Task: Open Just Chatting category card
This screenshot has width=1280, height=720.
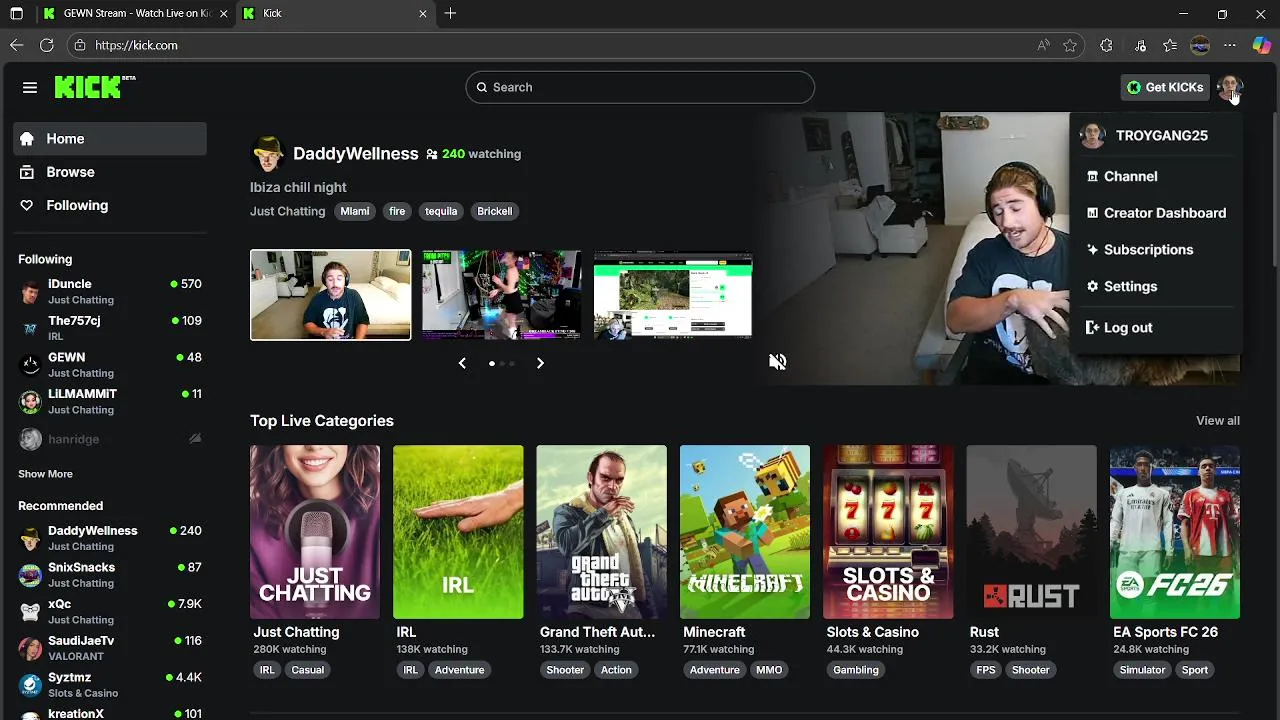Action: [315, 532]
